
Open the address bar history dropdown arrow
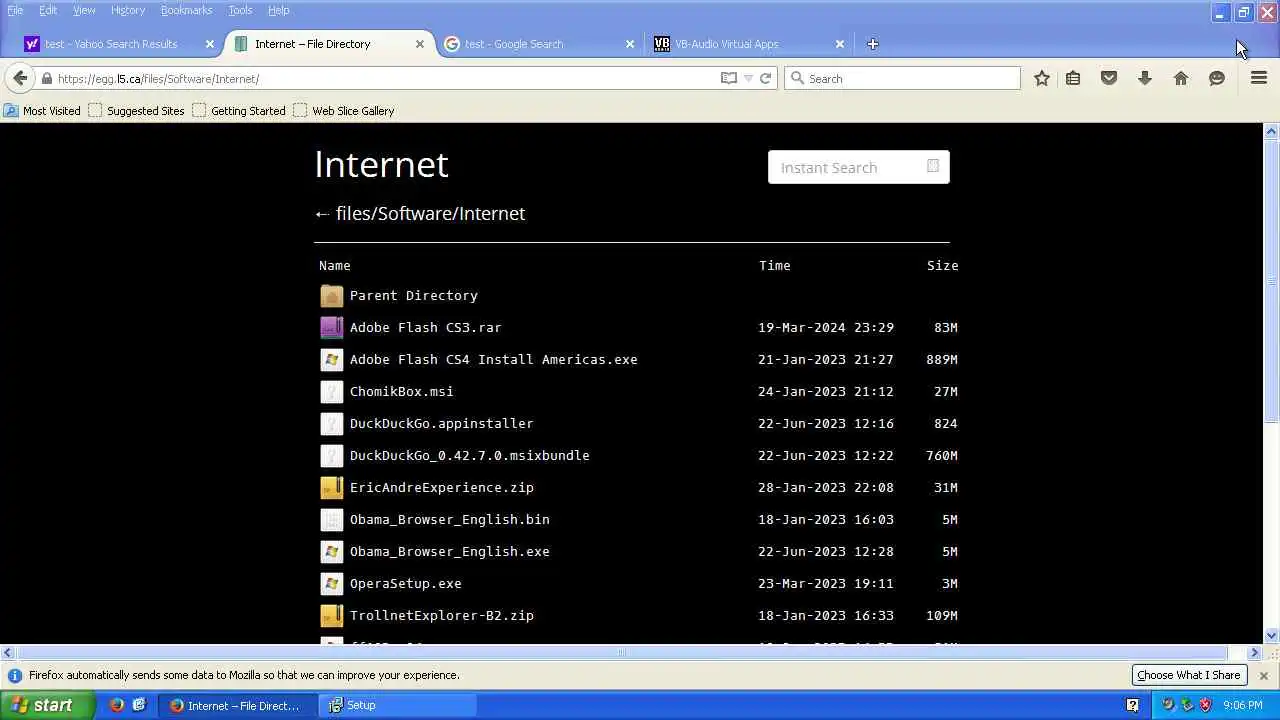(x=748, y=78)
